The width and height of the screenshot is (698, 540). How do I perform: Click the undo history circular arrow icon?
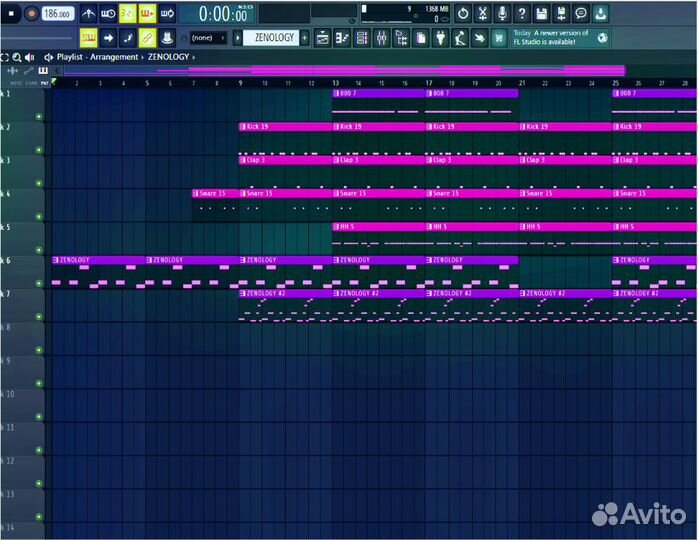point(463,14)
